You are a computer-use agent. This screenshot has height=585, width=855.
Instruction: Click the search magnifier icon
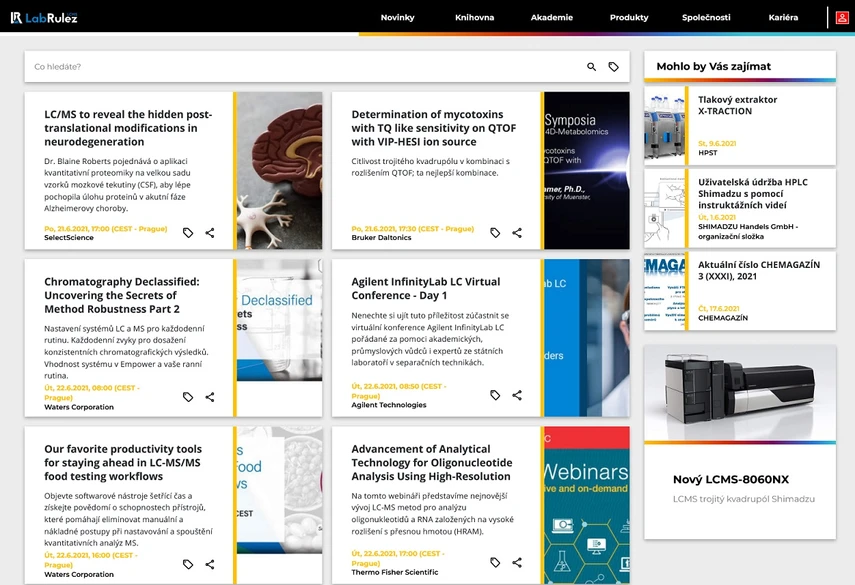(591, 67)
